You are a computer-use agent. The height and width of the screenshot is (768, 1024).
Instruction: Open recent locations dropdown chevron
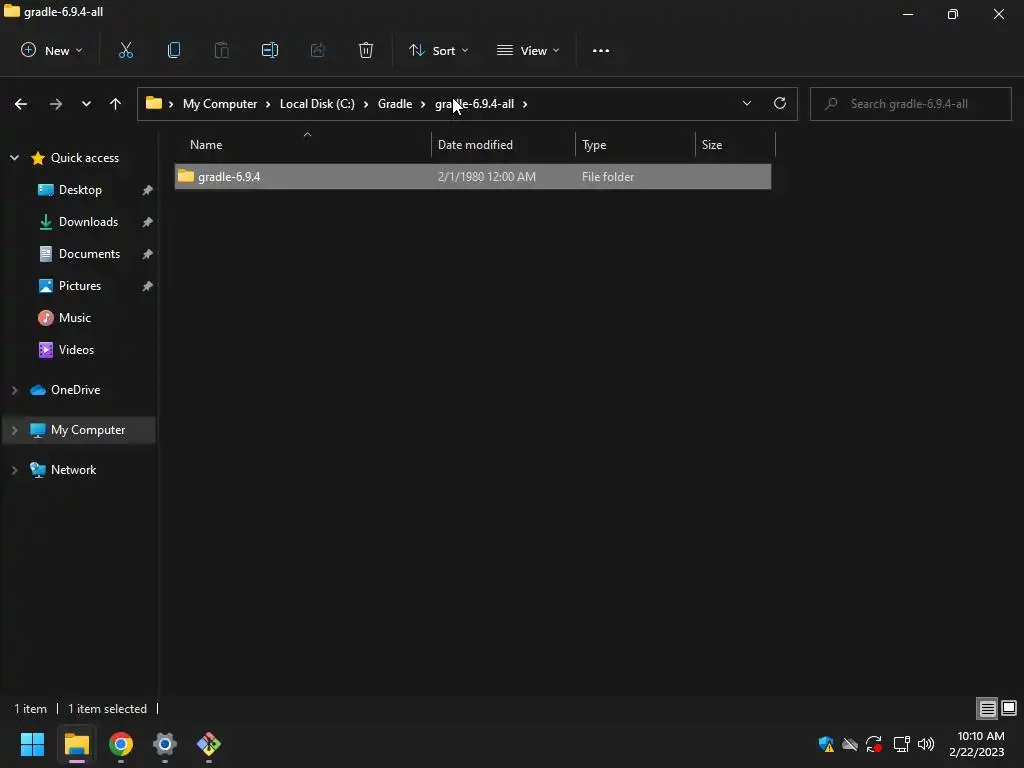tap(86, 104)
